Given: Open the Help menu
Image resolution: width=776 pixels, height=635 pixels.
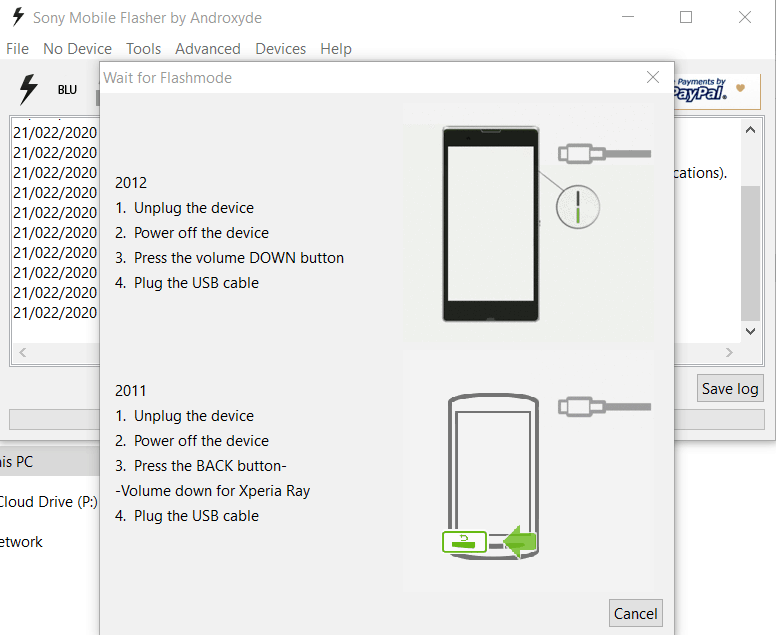Looking at the screenshot, I should (336, 49).
